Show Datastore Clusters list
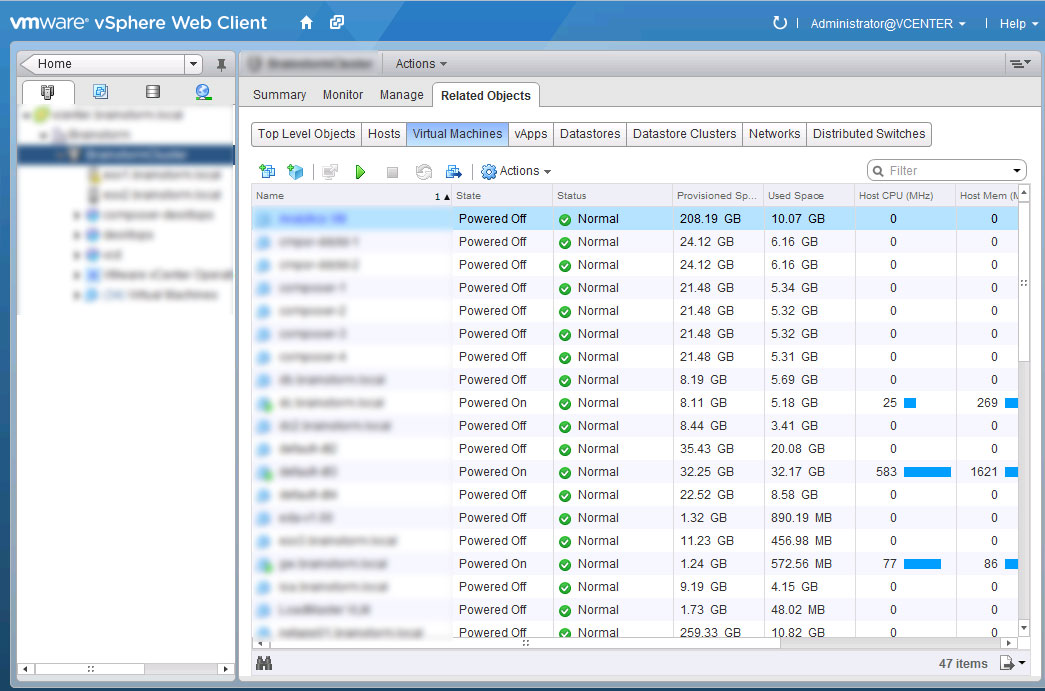This screenshot has width=1045, height=691. (684, 134)
